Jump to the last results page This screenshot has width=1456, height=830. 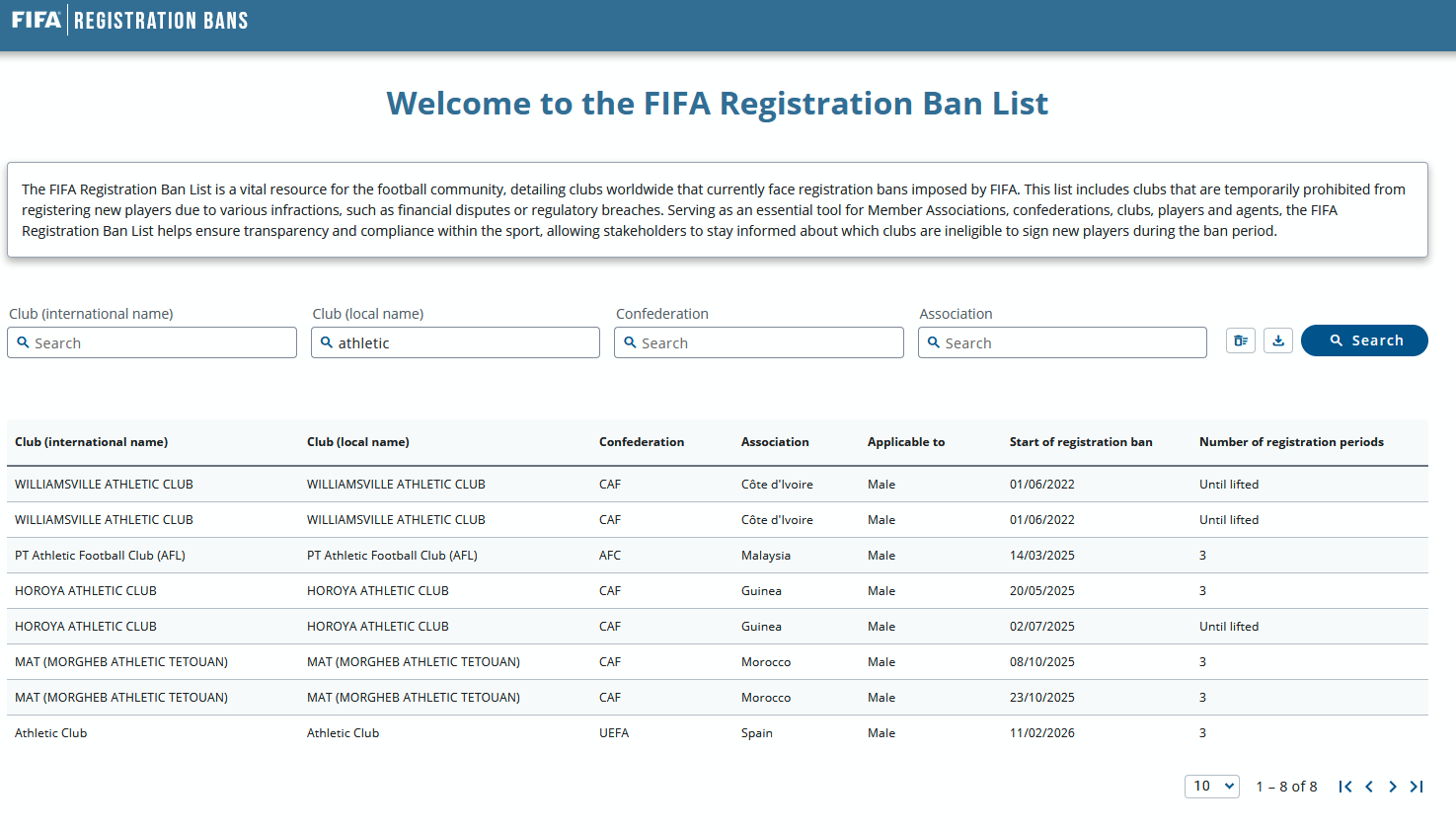[x=1417, y=787]
